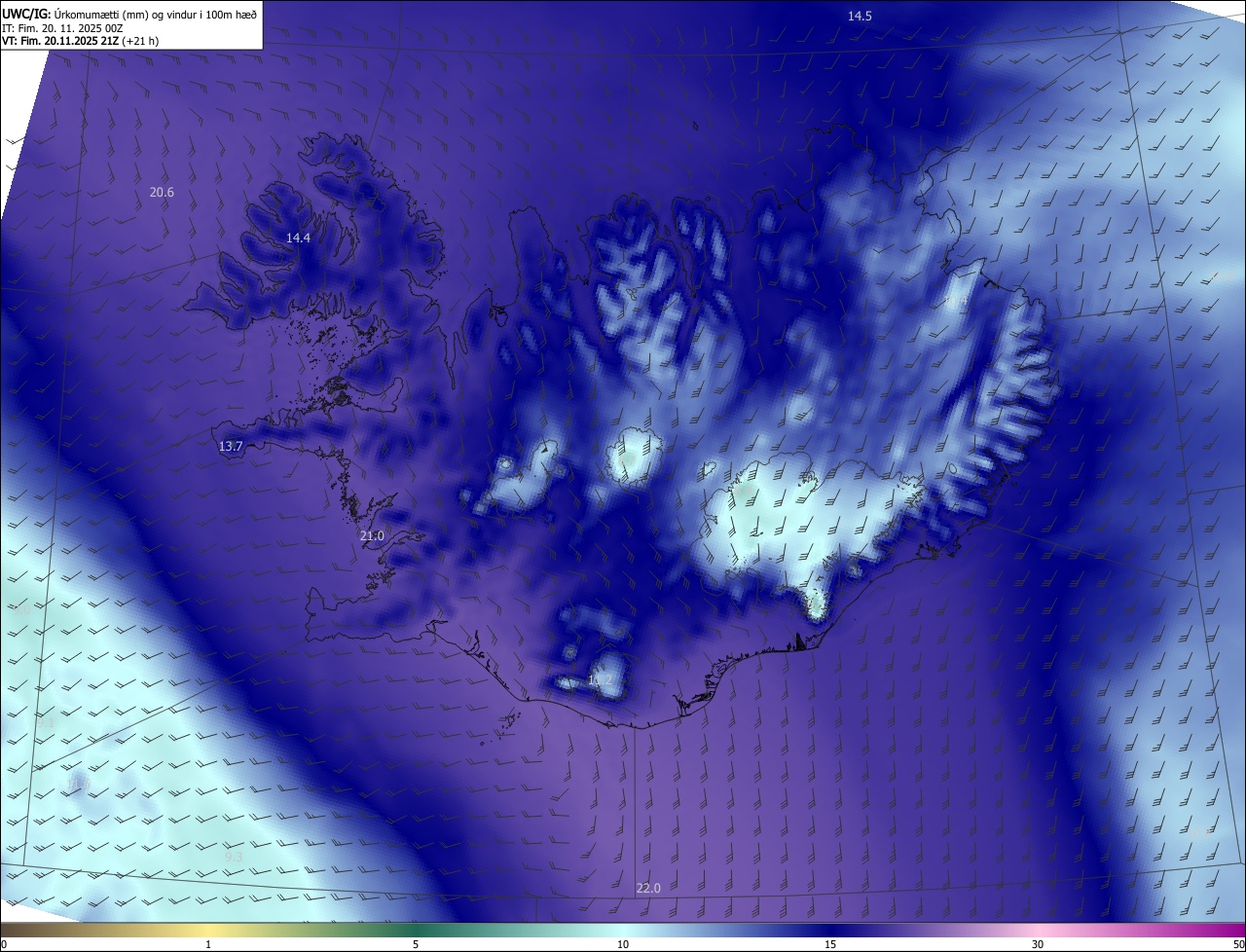Click the valid time line "VT: Fim. 20.11.2025 21Z (+21 h)"
This screenshot has width=1246, height=952.
pyautogui.click(x=80, y=42)
